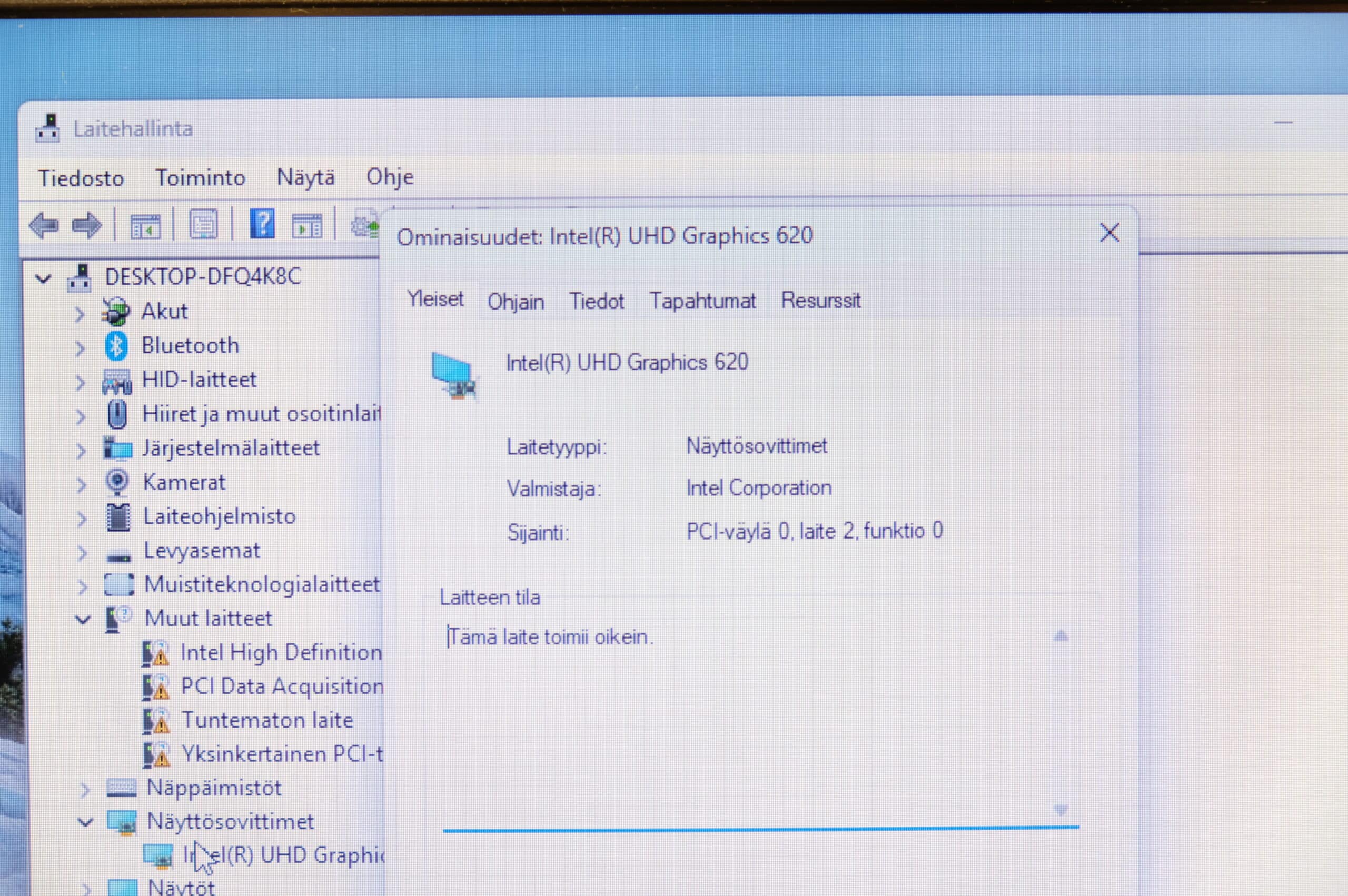The width and height of the screenshot is (1348, 896).
Task: Open the Properties toolbar icon
Action: (203, 225)
